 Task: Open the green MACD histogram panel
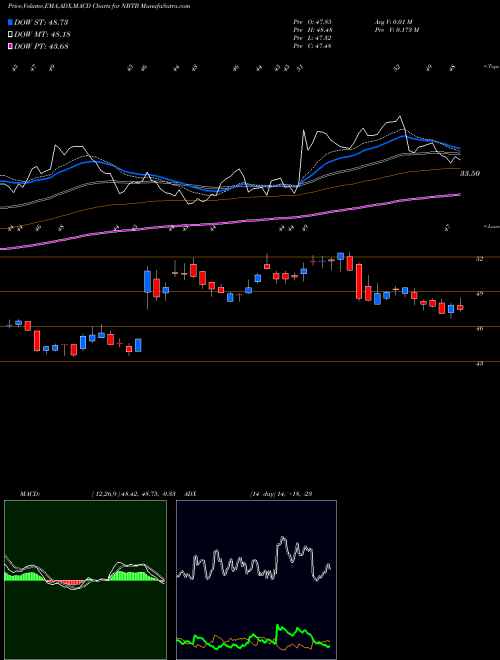(x=85, y=580)
